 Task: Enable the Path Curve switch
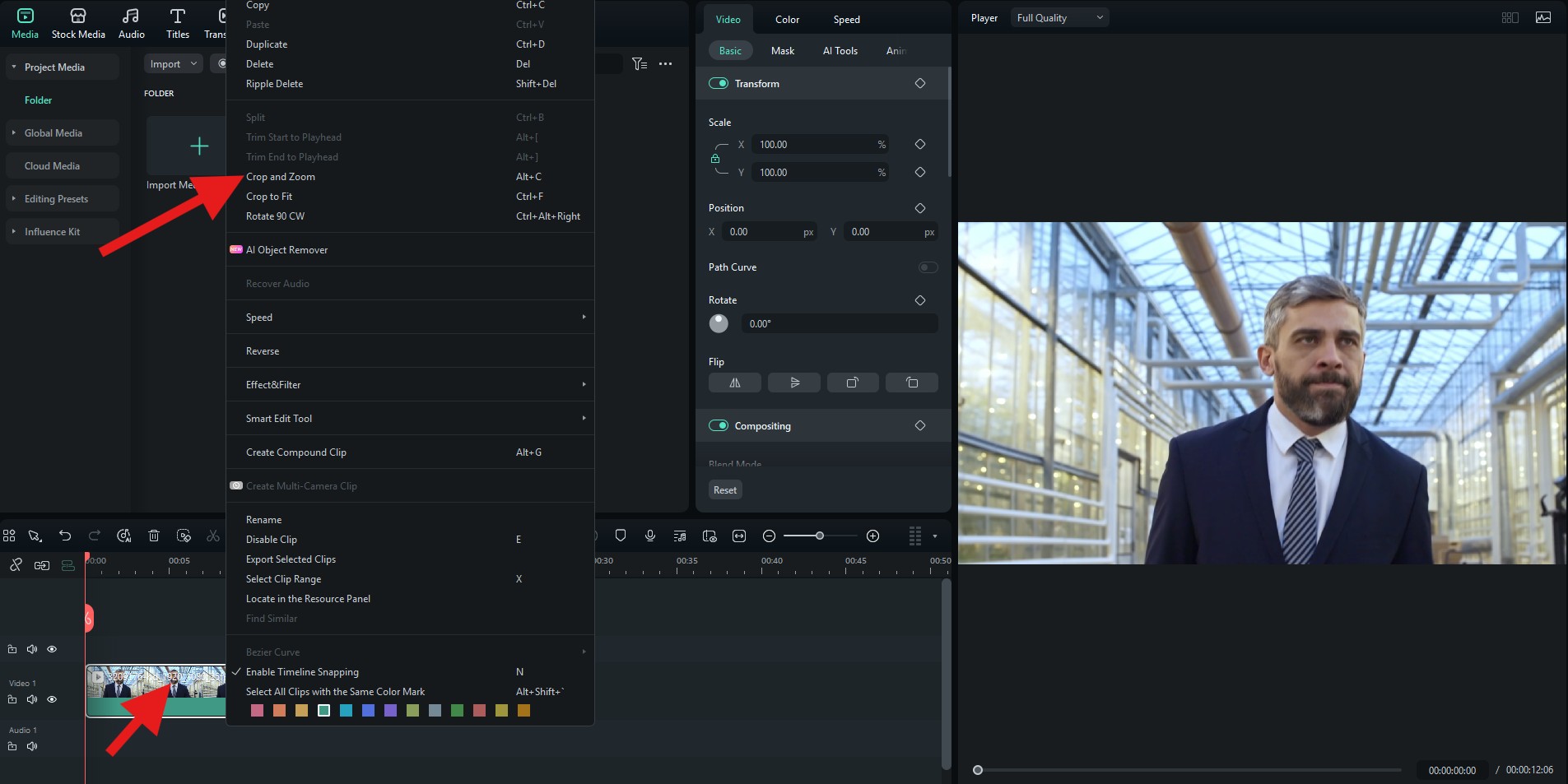pyautogui.click(x=928, y=267)
